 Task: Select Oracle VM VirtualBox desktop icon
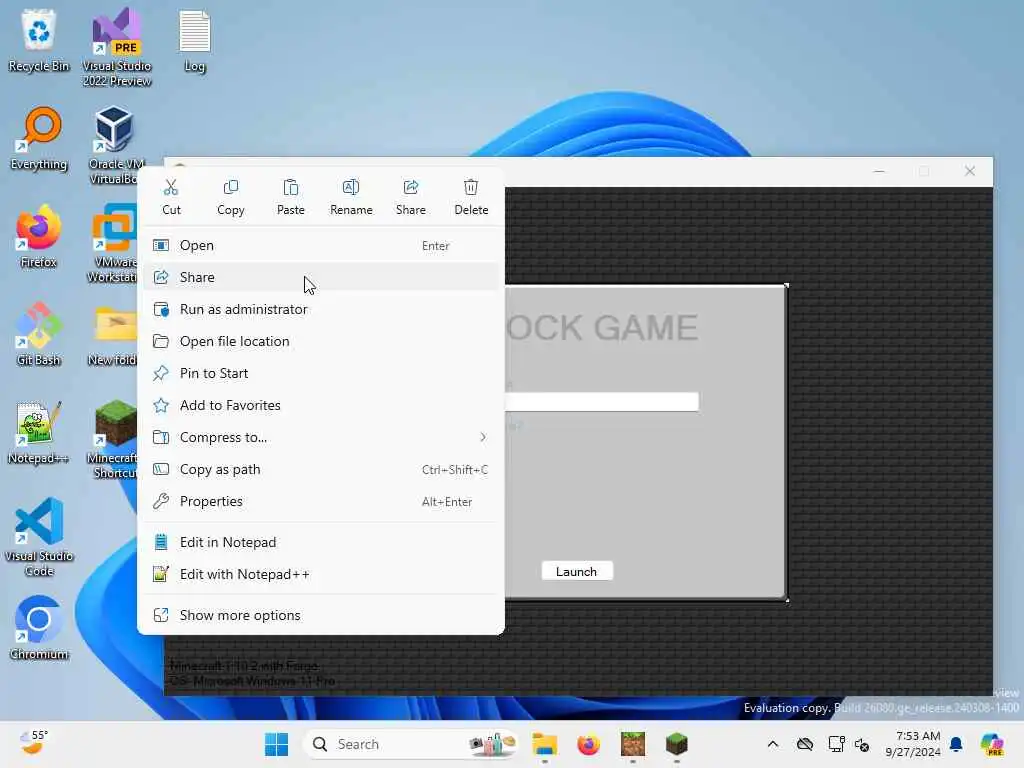click(x=114, y=145)
